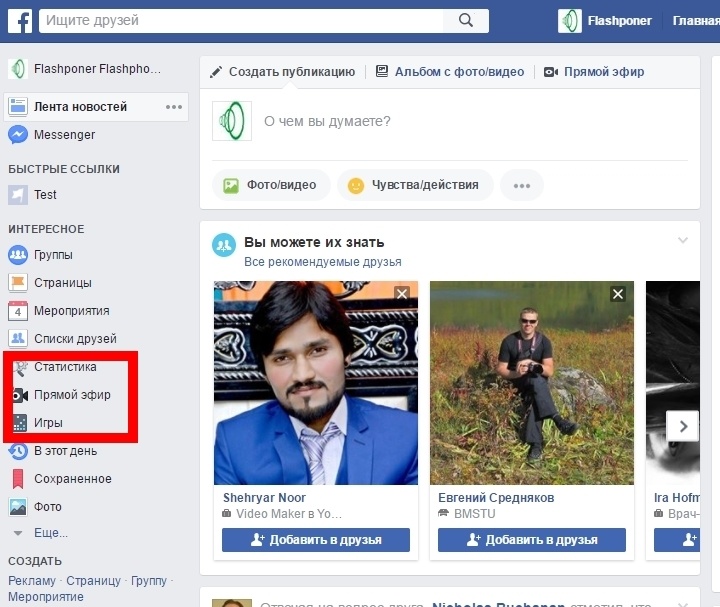Open Messenger icon in sidebar

(18, 135)
